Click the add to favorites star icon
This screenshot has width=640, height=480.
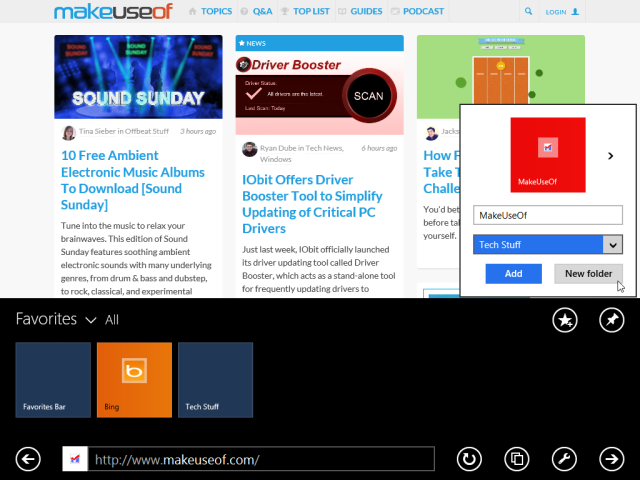point(565,320)
